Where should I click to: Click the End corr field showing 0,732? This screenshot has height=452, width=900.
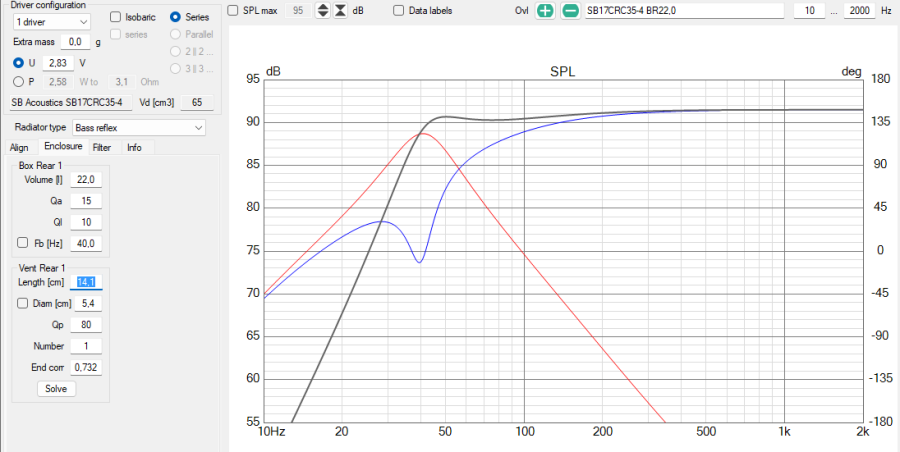coord(86,367)
